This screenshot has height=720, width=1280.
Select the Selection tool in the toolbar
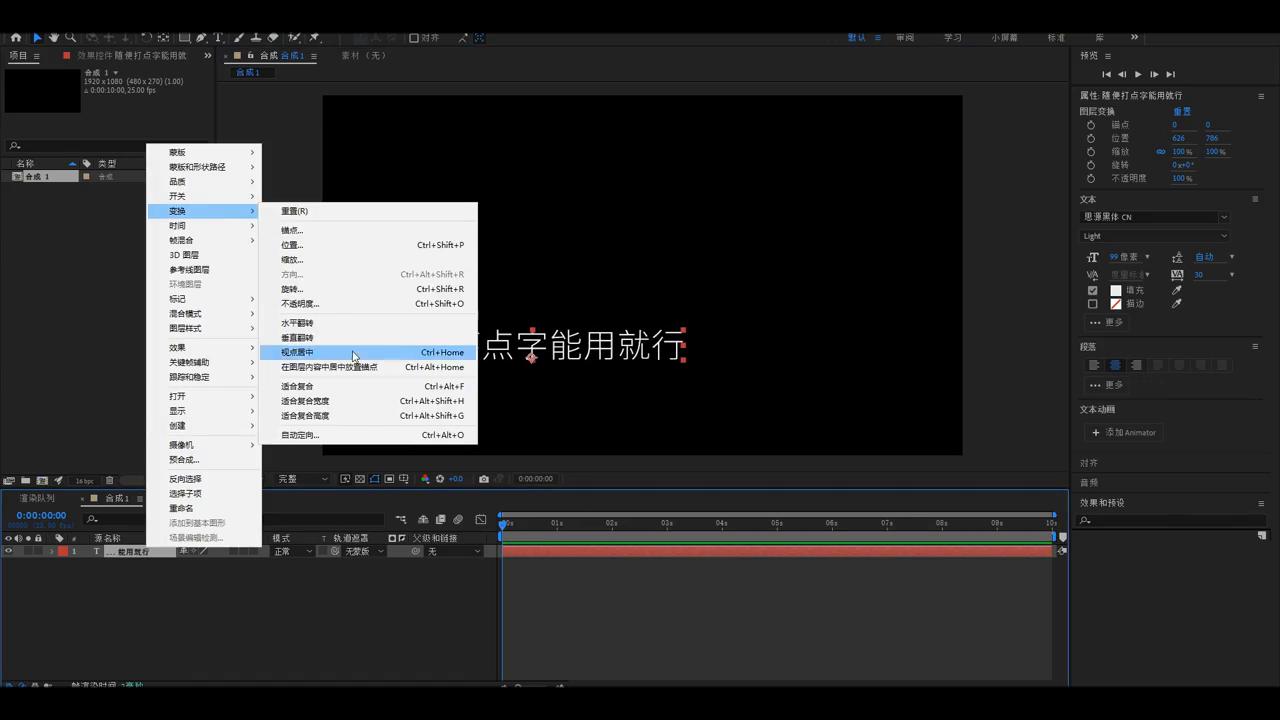point(38,38)
